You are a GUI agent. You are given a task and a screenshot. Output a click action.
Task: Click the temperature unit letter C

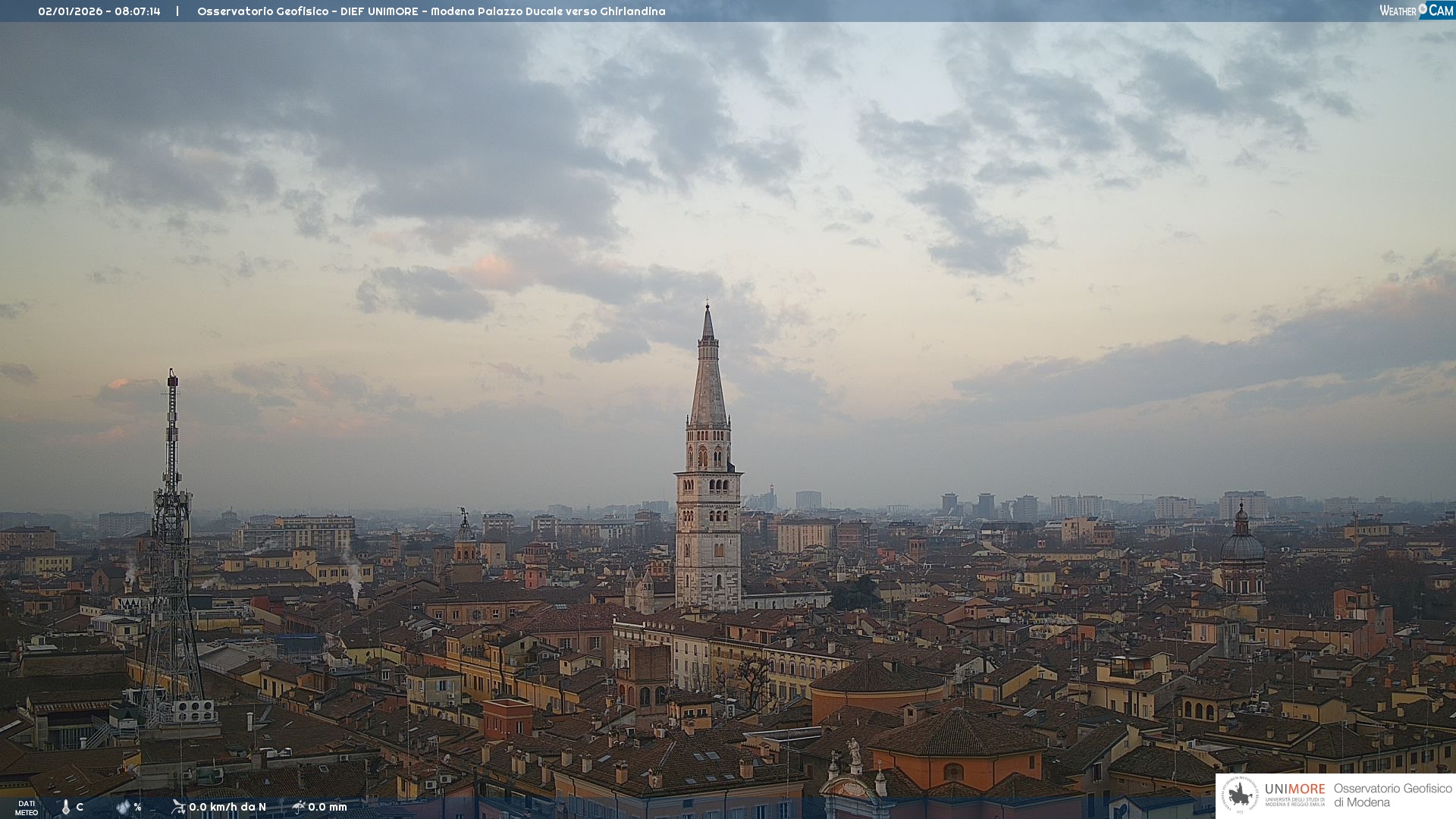80,808
